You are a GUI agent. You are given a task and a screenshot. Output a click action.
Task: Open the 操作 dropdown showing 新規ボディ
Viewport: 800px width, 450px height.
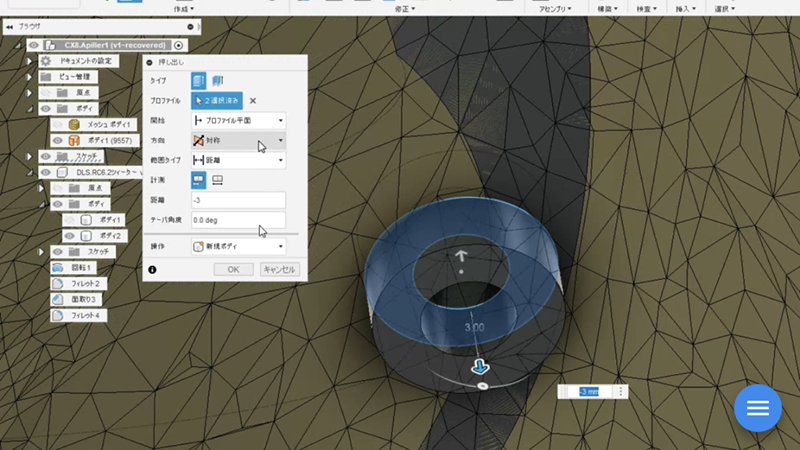coord(238,245)
